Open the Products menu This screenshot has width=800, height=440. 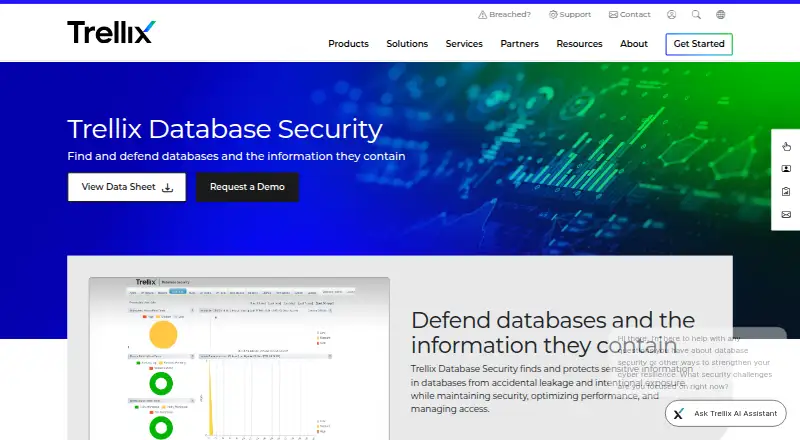coord(348,44)
